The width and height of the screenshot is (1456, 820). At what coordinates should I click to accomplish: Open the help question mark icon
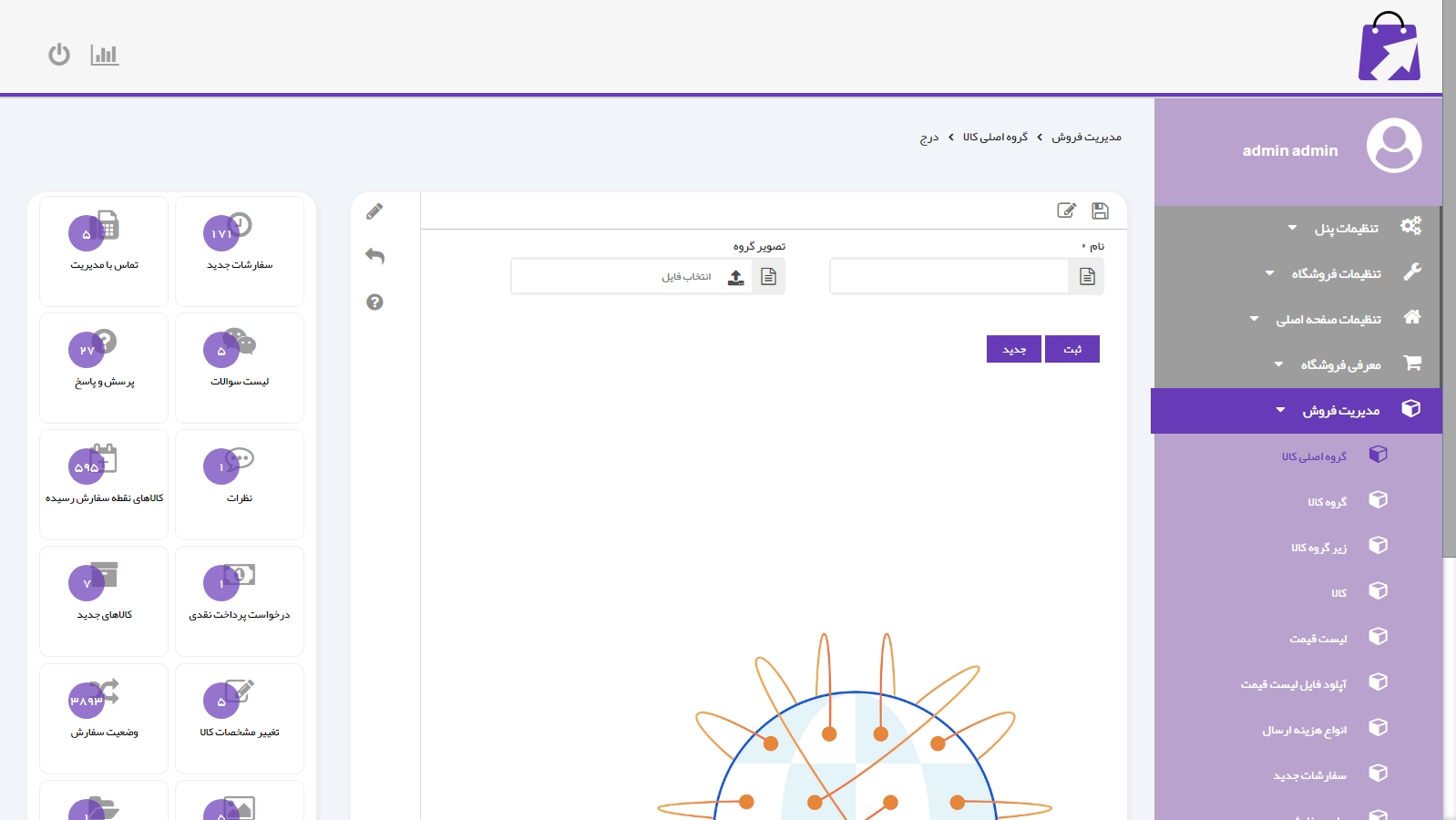pos(374,302)
